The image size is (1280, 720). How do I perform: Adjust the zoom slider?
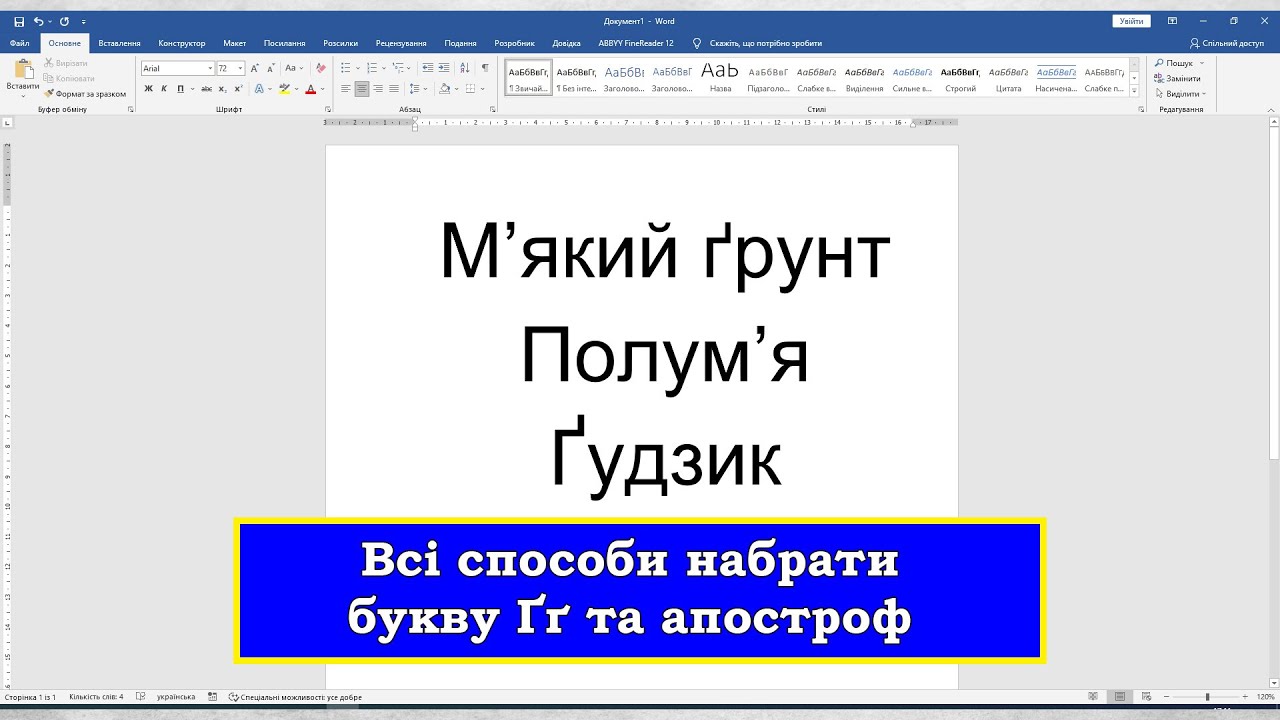[x=1207, y=697]
